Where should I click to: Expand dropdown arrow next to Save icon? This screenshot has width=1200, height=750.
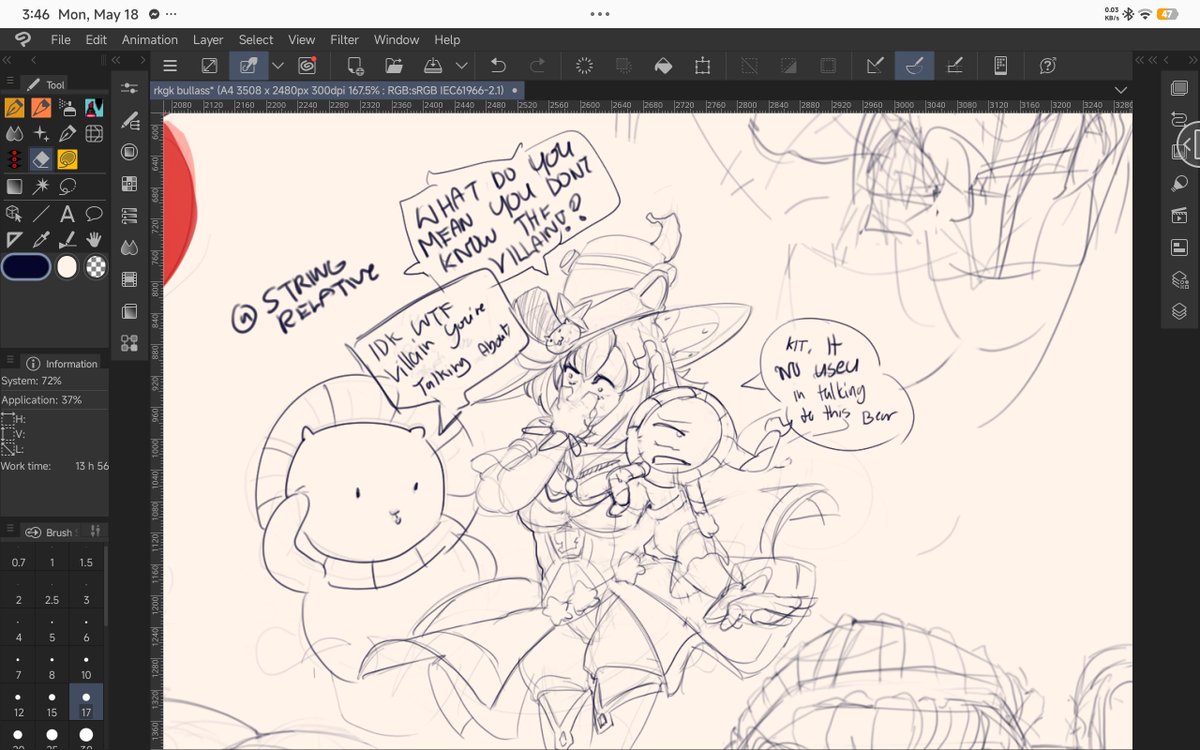click(x=461, y=66)
